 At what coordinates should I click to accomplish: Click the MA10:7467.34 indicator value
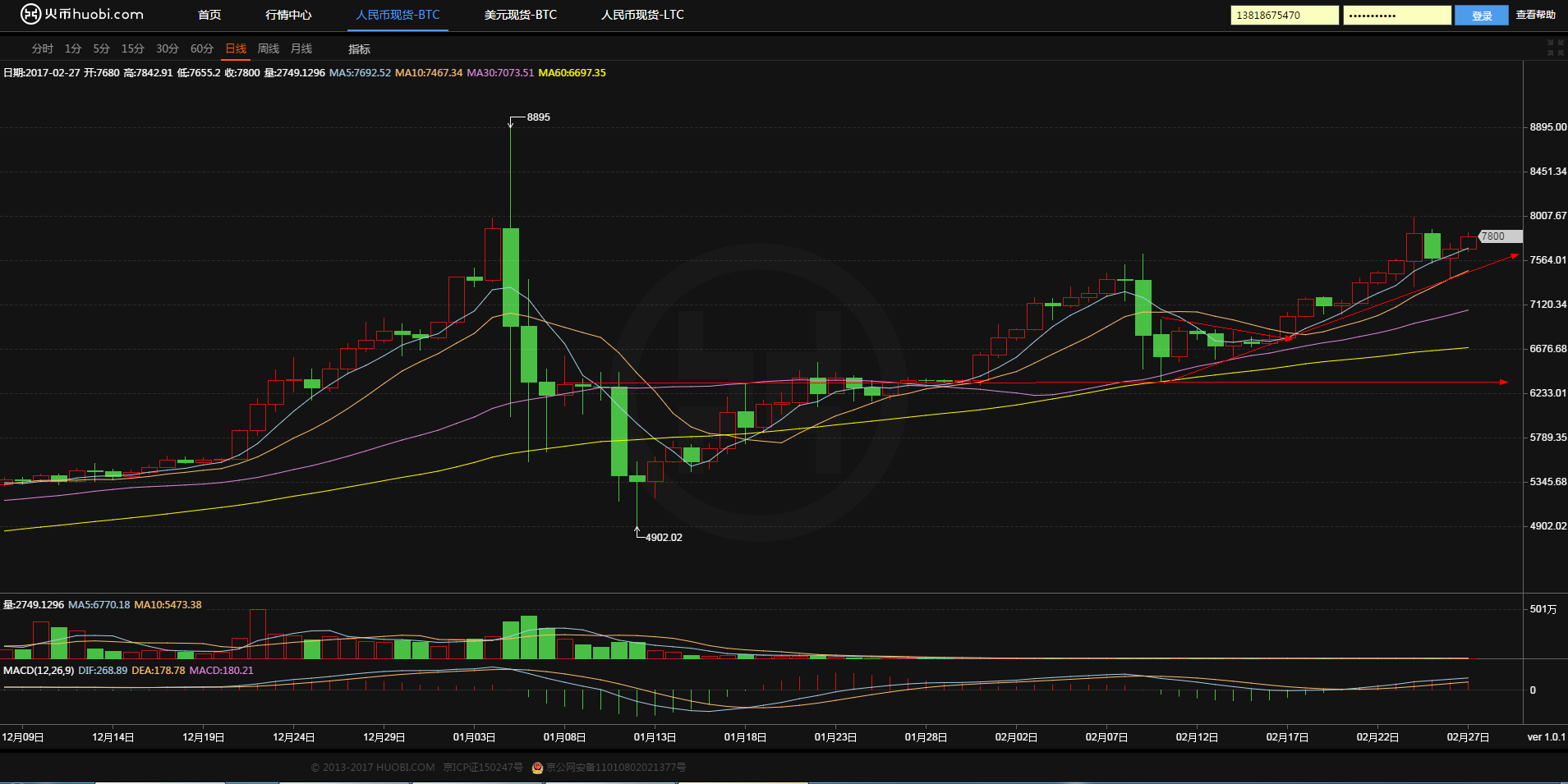tap(429, 73)
